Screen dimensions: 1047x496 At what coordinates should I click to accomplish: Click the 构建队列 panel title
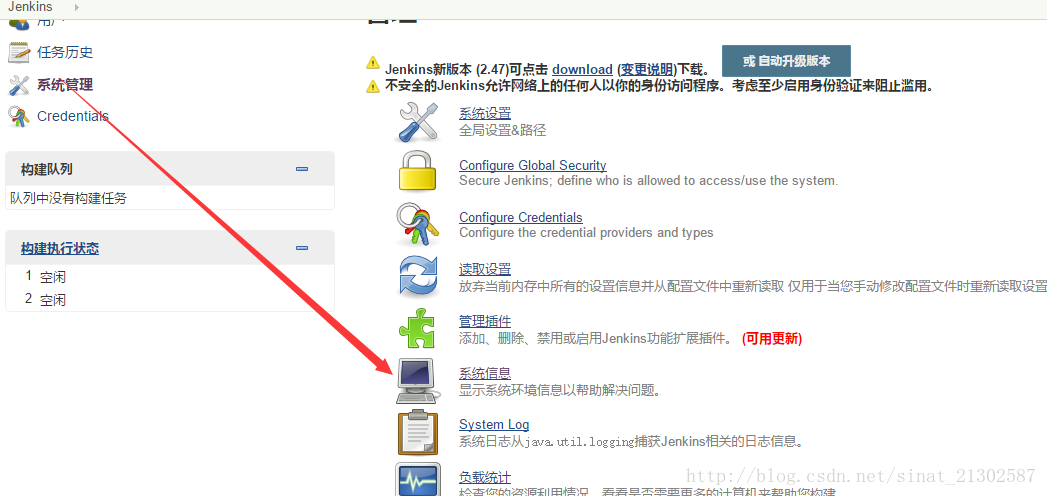tap(46, 169)
